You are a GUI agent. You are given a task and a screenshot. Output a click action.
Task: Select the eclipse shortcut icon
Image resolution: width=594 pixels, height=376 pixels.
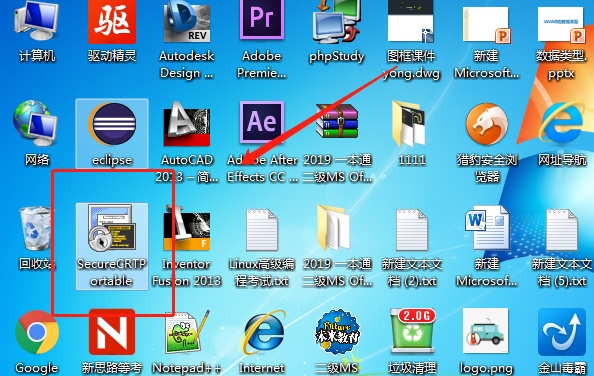click(x=112, y=124)
